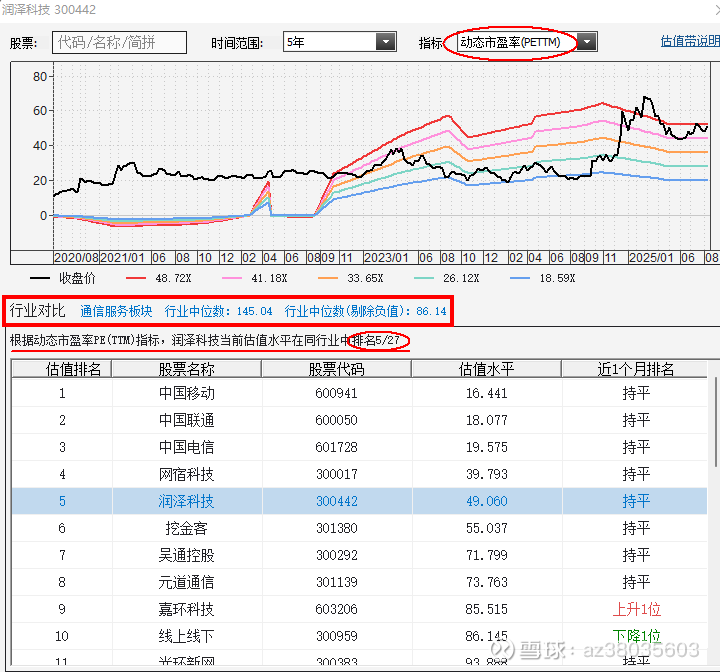Viewport: 720px width, 672px height.
Task: Click the 行业中位数: 145.04 label
Action: [218, 311]
